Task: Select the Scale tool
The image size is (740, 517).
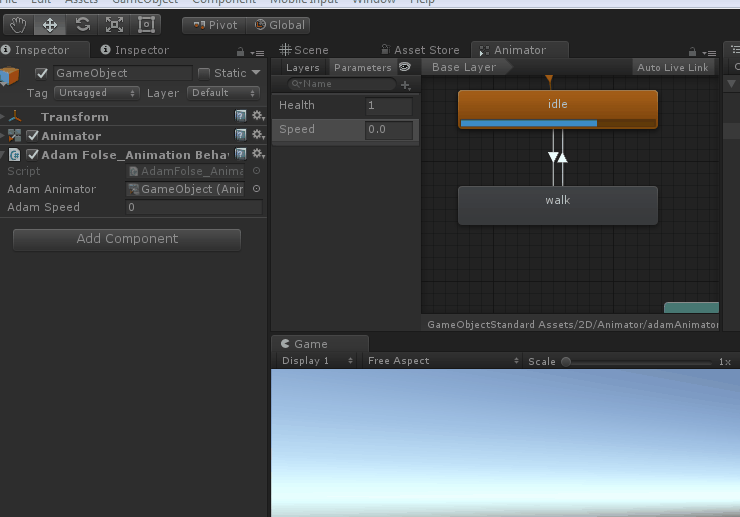Action: point(114,25)
